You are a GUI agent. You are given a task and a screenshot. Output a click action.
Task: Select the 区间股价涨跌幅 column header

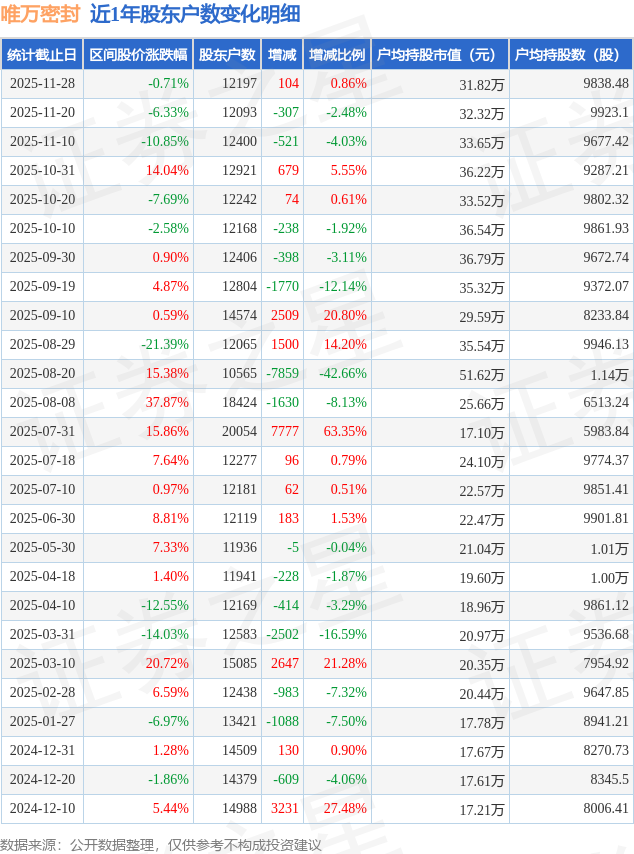coord(138,55)
